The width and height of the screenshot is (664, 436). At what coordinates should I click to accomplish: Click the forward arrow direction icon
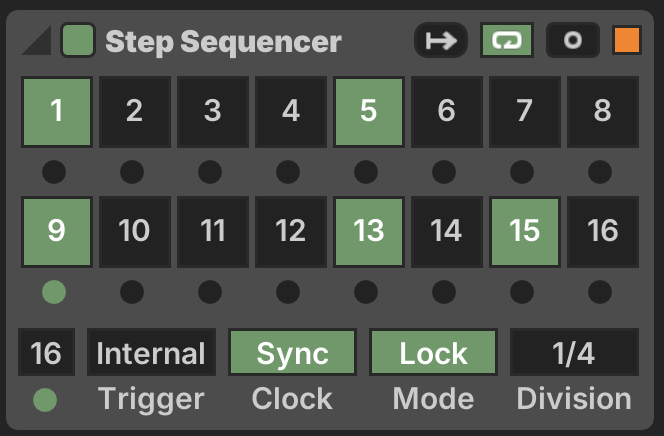(x=441, y=41)
